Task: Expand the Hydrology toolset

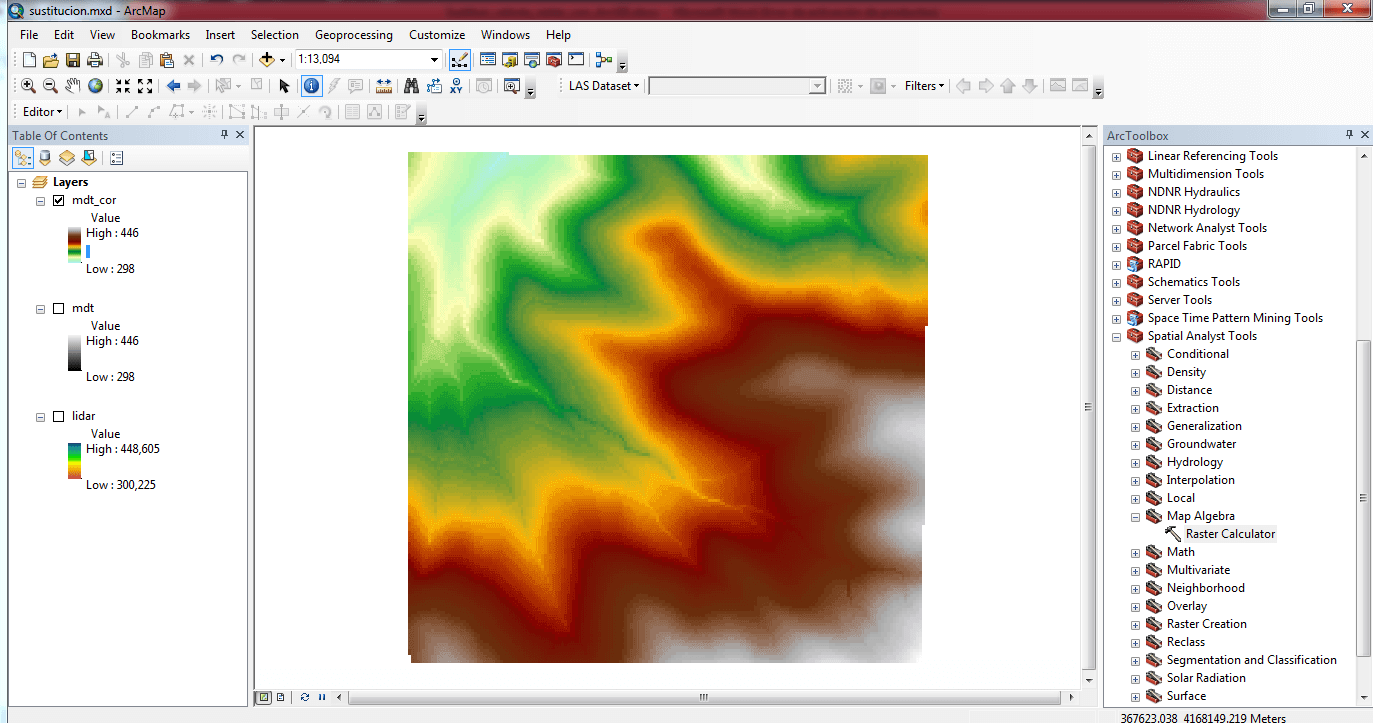Action: (1135, 463)
